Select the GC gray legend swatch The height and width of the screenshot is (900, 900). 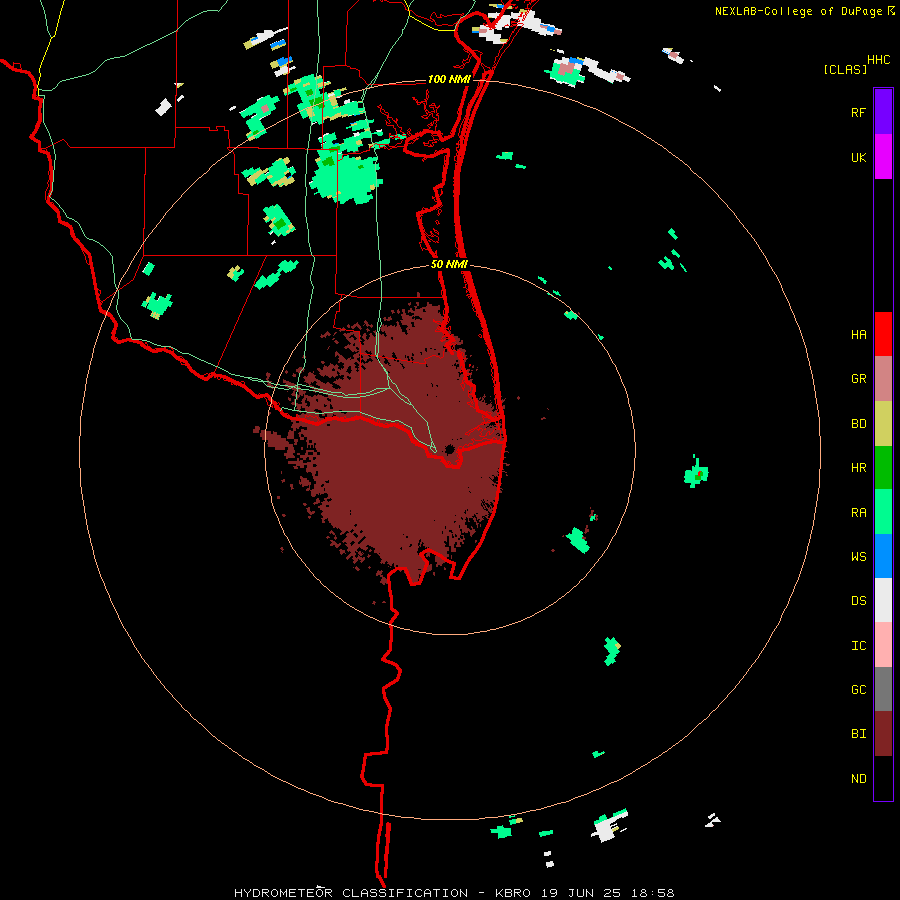(883, 689)
